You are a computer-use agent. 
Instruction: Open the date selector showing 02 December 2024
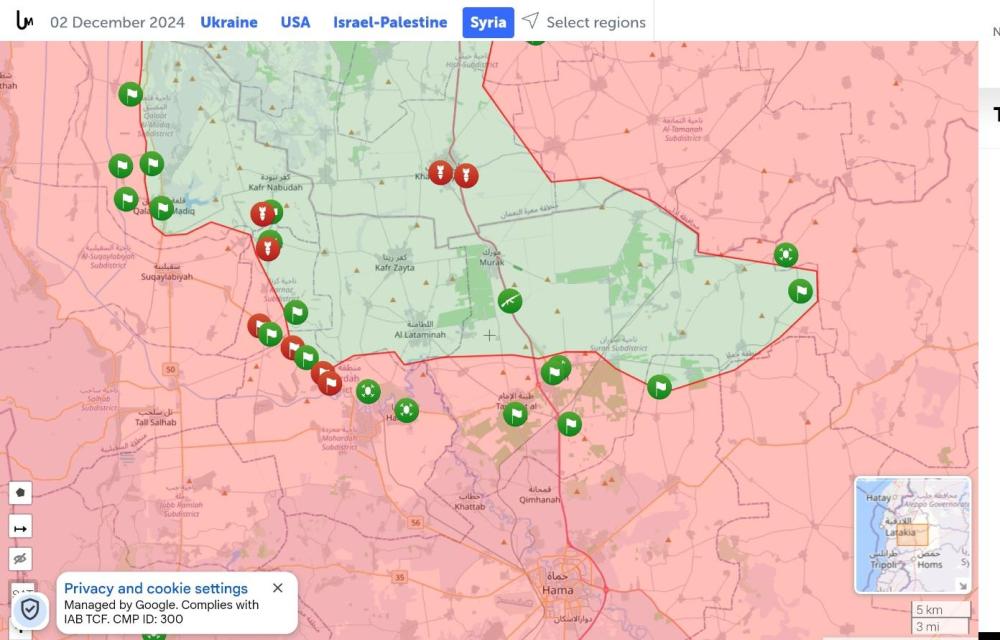pos(117,22)
